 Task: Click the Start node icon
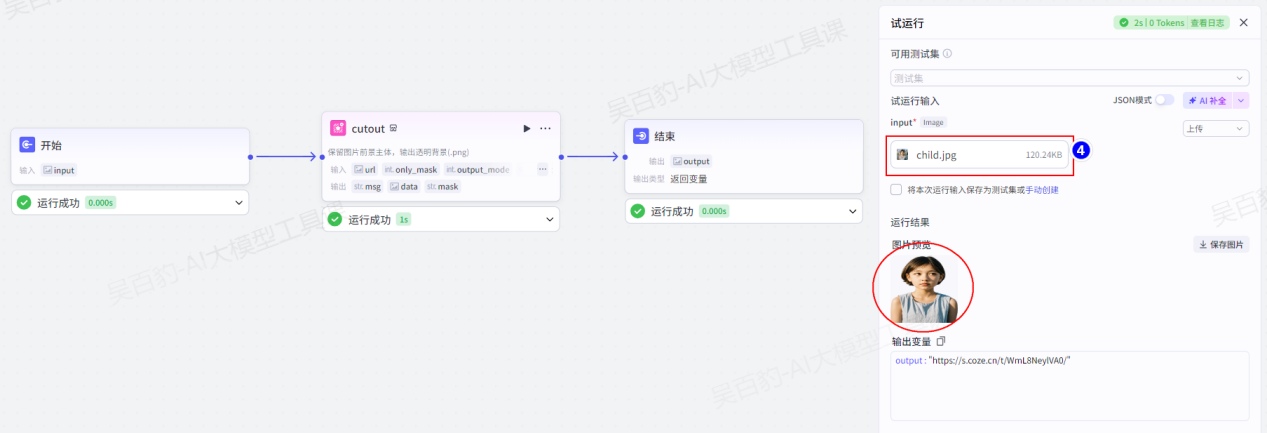coord(27,145)
